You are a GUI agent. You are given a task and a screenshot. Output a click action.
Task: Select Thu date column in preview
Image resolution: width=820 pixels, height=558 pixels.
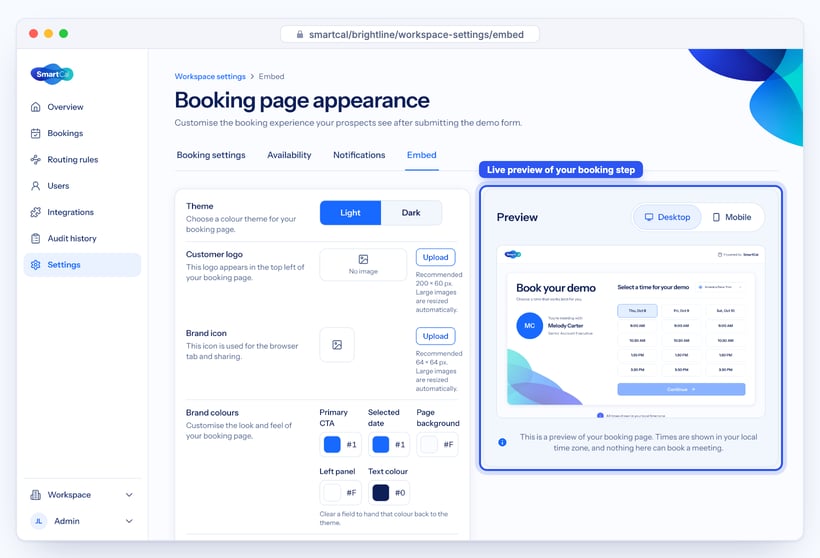click(x=637, y=311)
